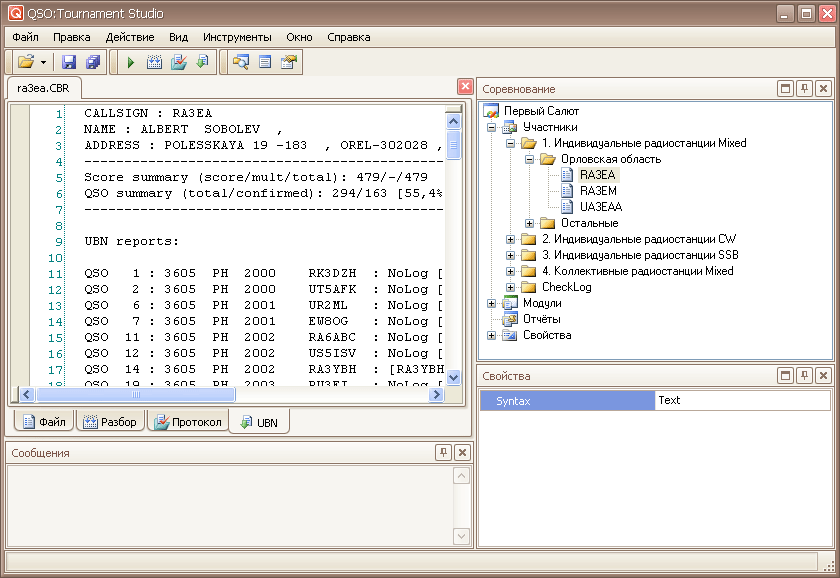The image size is (840, 578).
Task: Open dropdown arrow beside the open folder icon
Action: pyautogui.click(x=44, y=62)
